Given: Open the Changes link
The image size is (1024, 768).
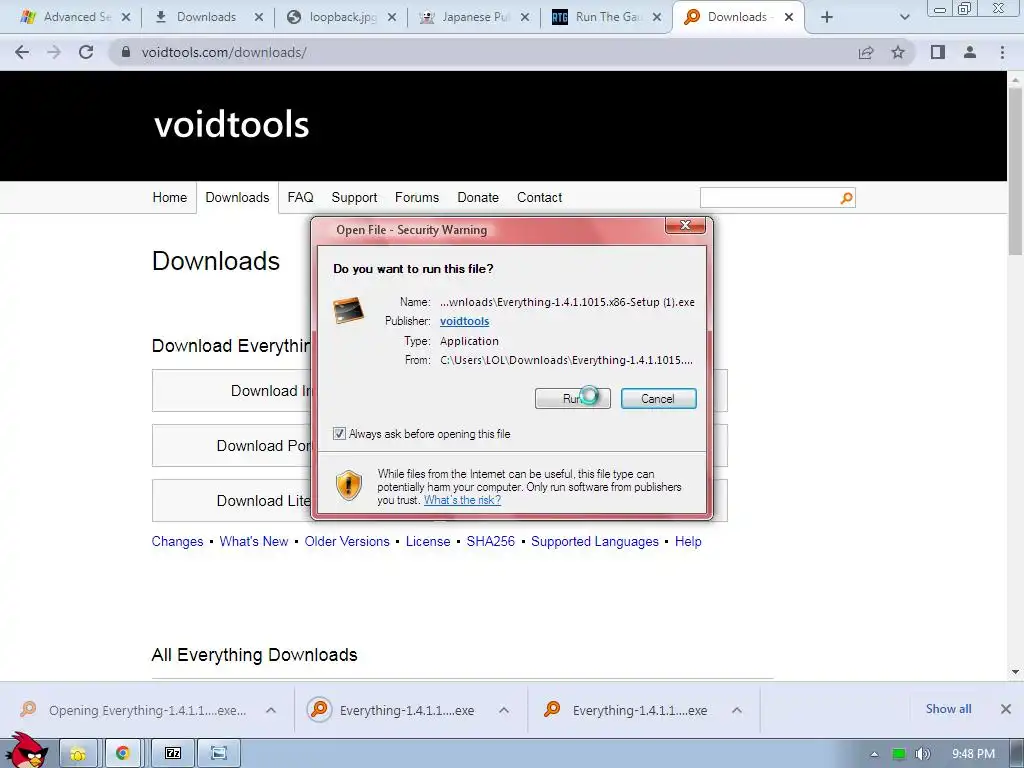Looking at the screenshot, I should point(178,541).
